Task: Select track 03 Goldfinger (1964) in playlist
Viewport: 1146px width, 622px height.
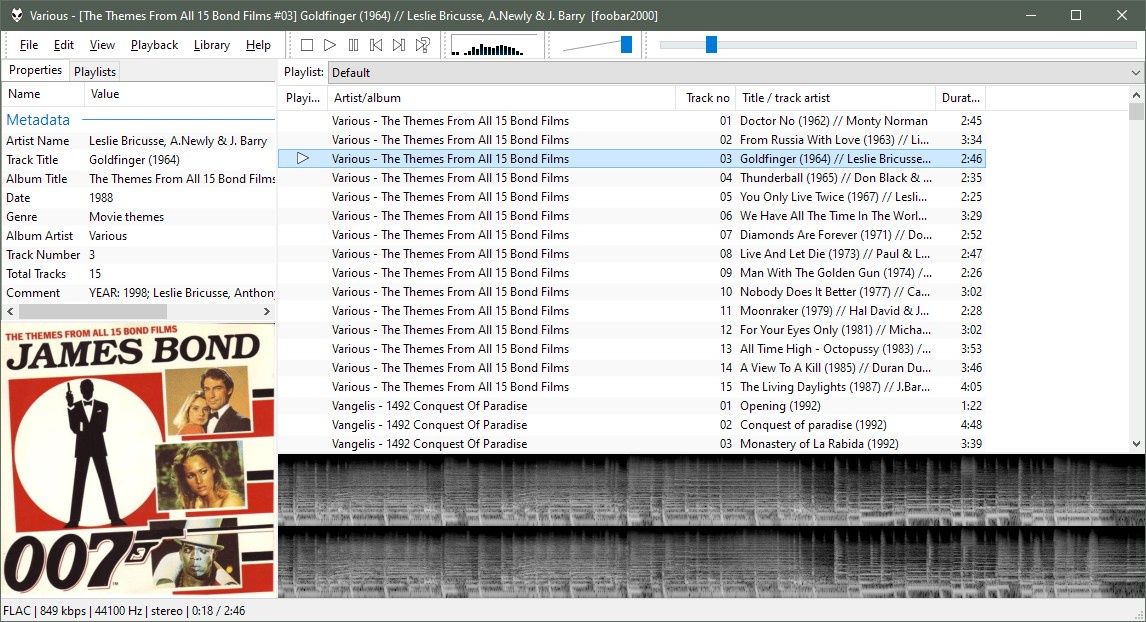Action: tap(631, 159)
